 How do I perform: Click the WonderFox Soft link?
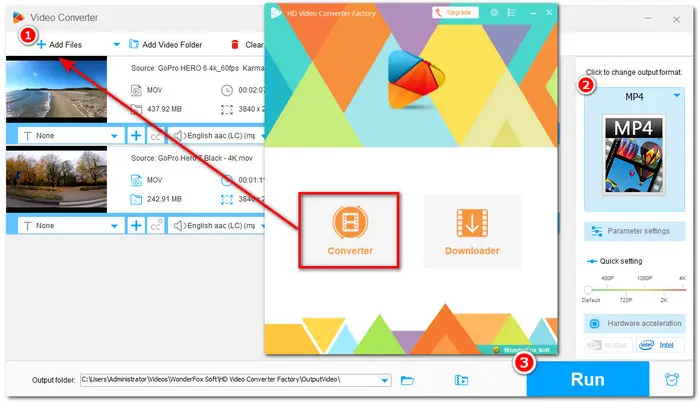click(522, 350)
